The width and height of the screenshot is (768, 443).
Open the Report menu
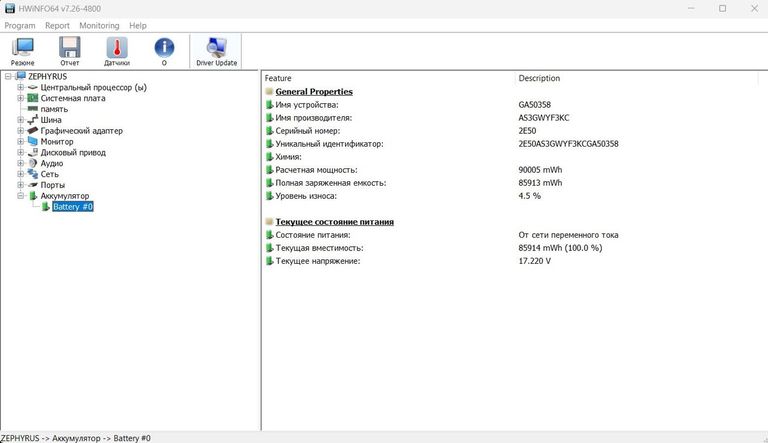click(57, 25)
